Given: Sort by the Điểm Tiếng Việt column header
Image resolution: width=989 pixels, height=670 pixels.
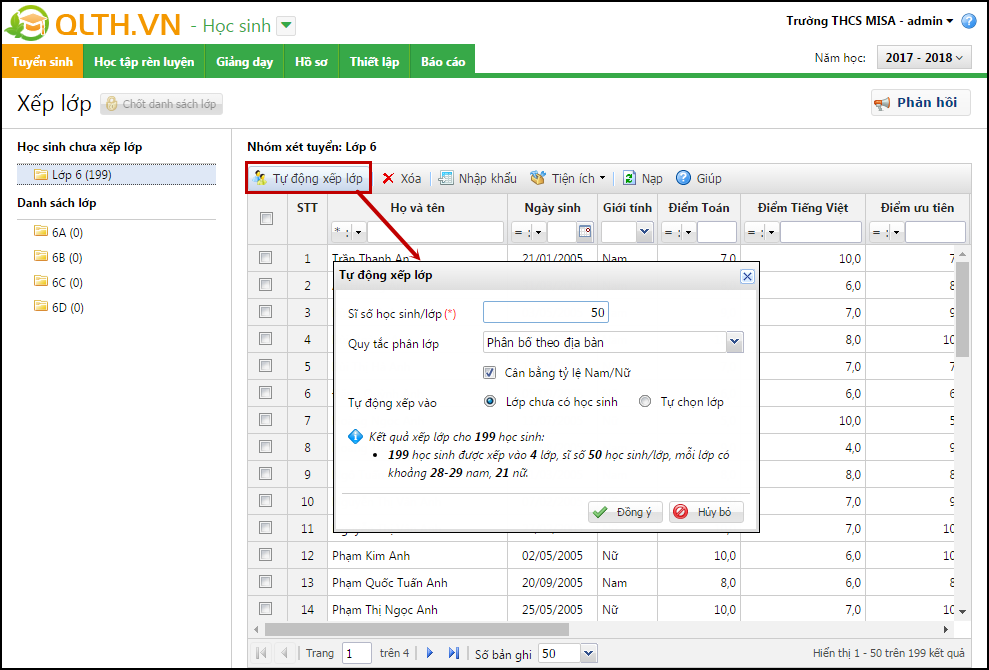Looking at the screenshot, I should tap(802, 208).
